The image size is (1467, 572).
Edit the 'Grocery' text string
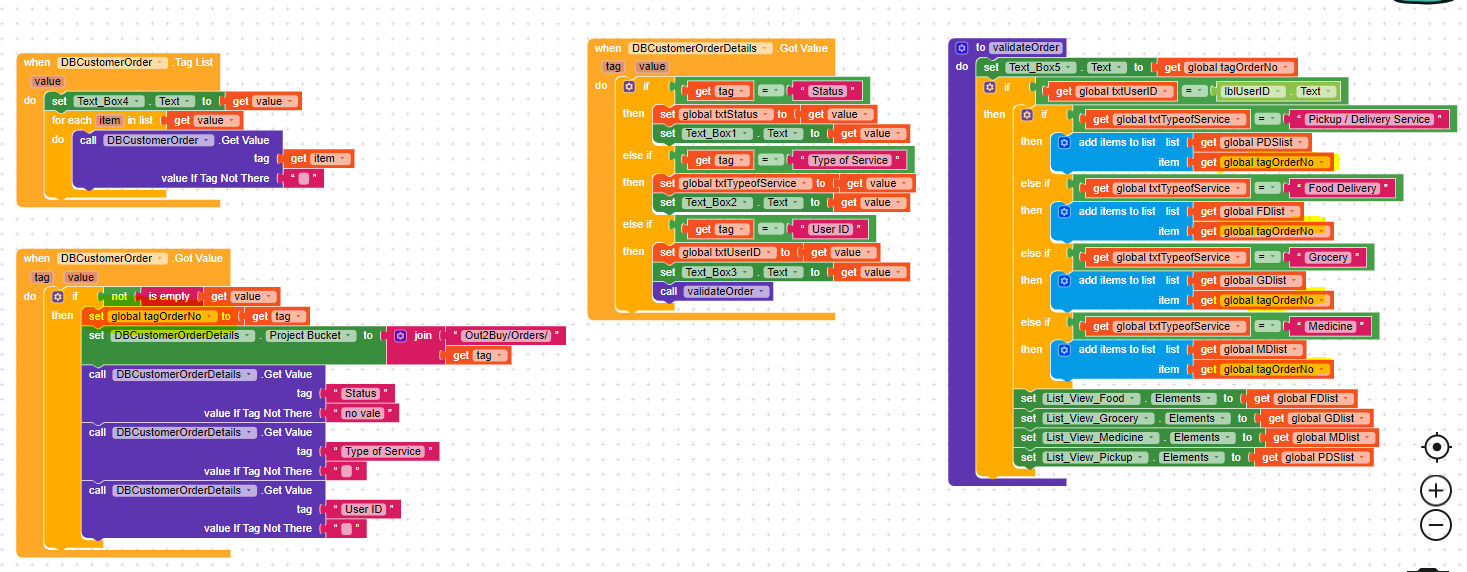pyautogui.click(x=1328, y=257)
